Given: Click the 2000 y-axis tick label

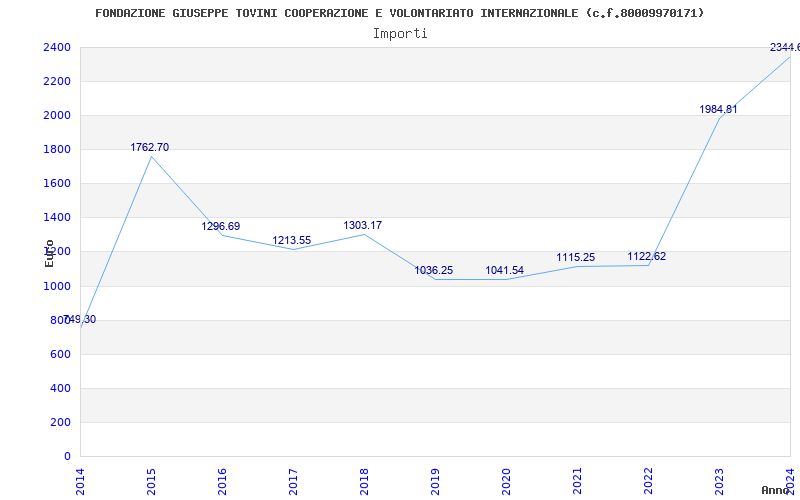Looking at the screenshot, I should (x=57, y=115).
